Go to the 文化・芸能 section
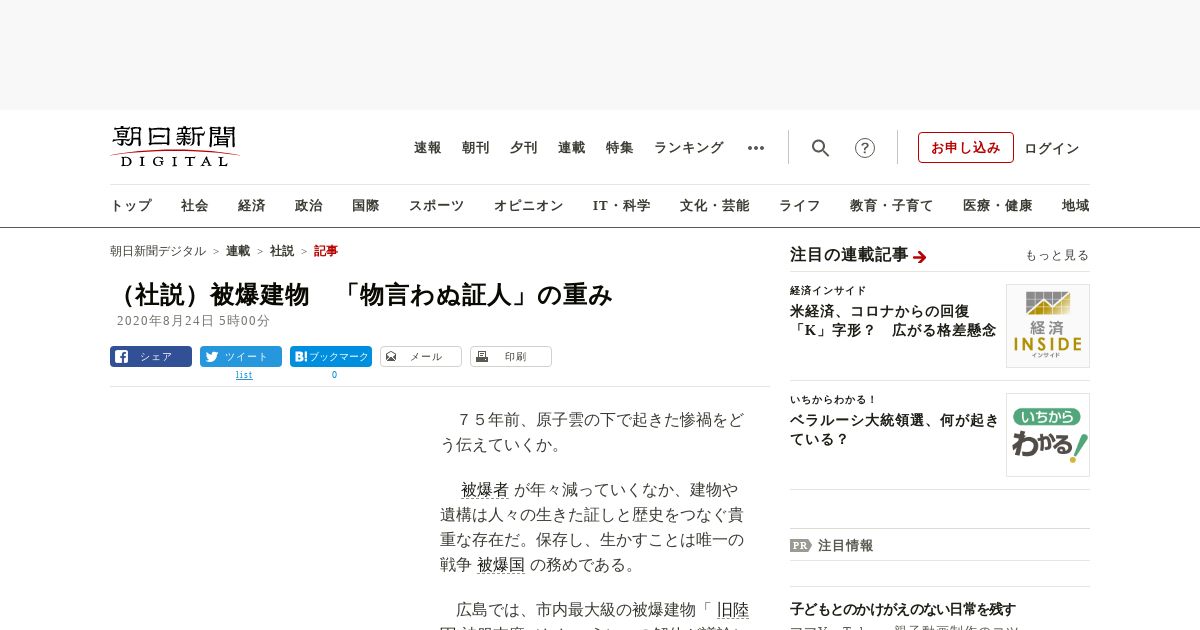 pos(715,206)
